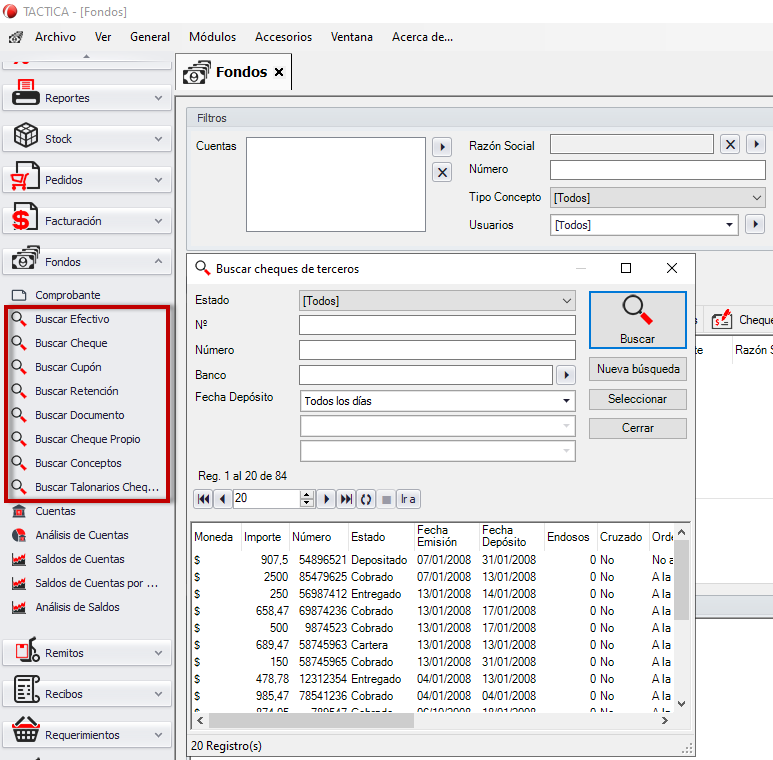Click the Buscar button
The width and height of the screenshot is (773, 760).
[637, 320]
